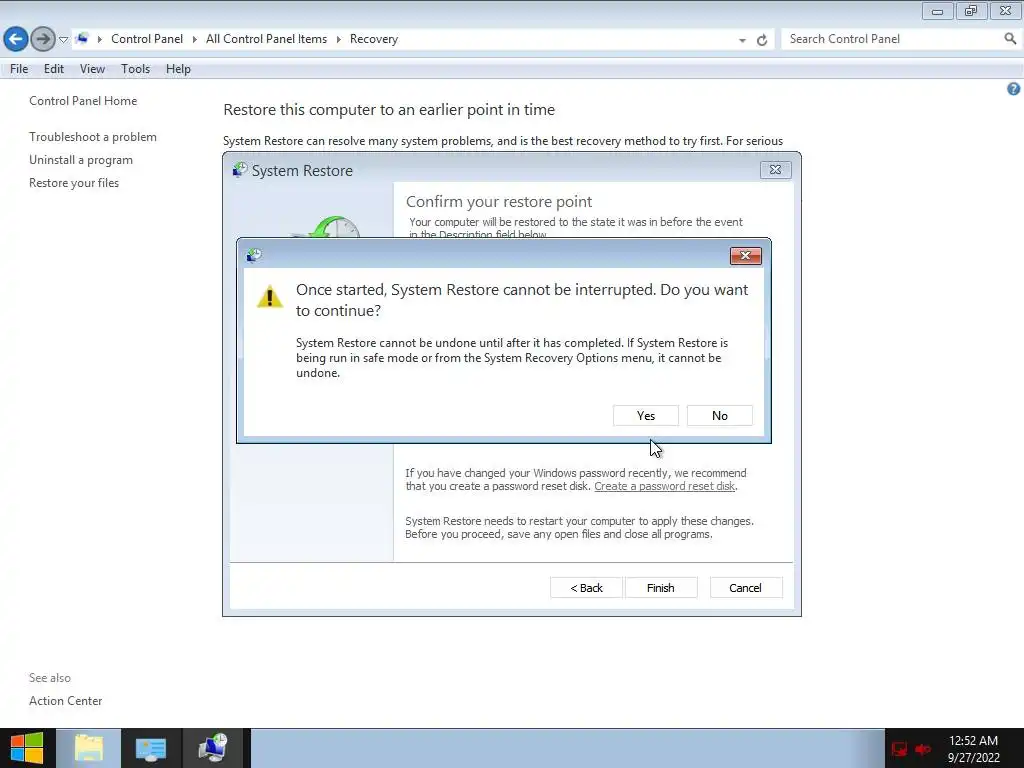
Task: Open the Edit menu
Action: [x=54, y=69]
